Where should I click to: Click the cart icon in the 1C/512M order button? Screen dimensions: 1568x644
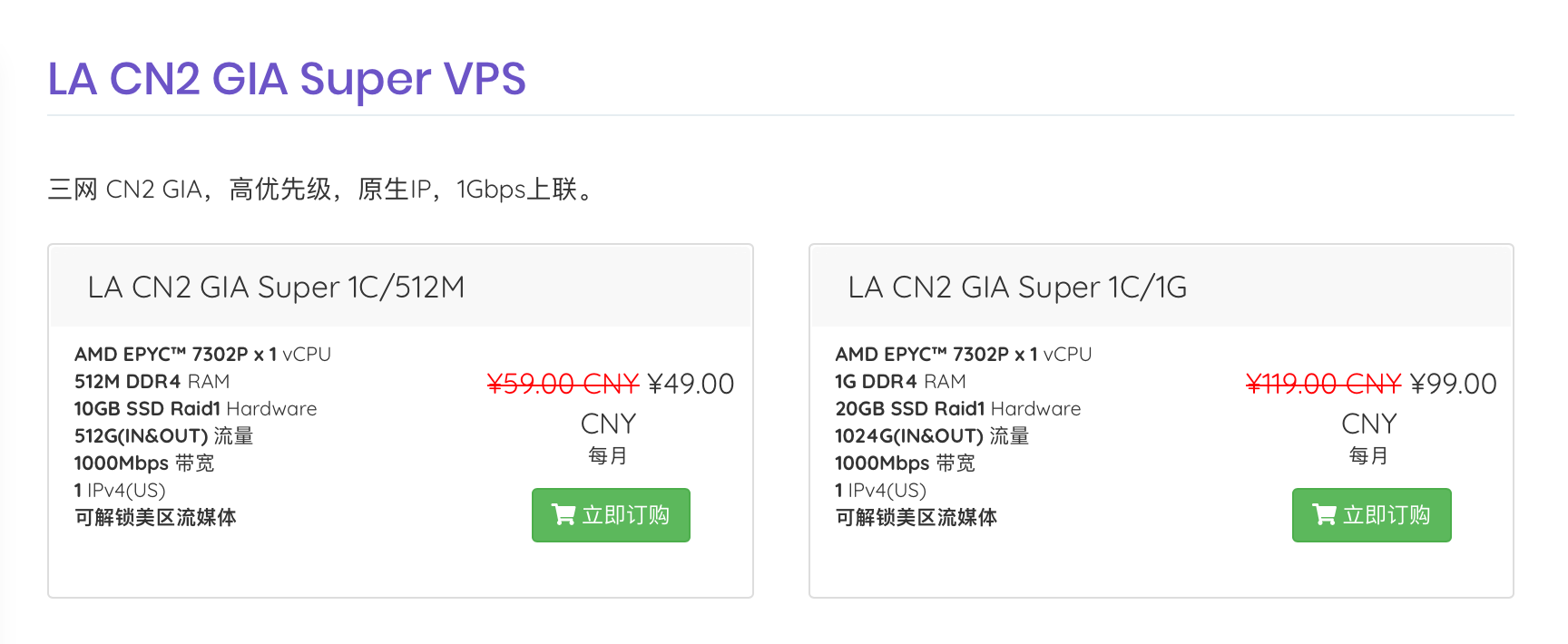coord(563,515)
